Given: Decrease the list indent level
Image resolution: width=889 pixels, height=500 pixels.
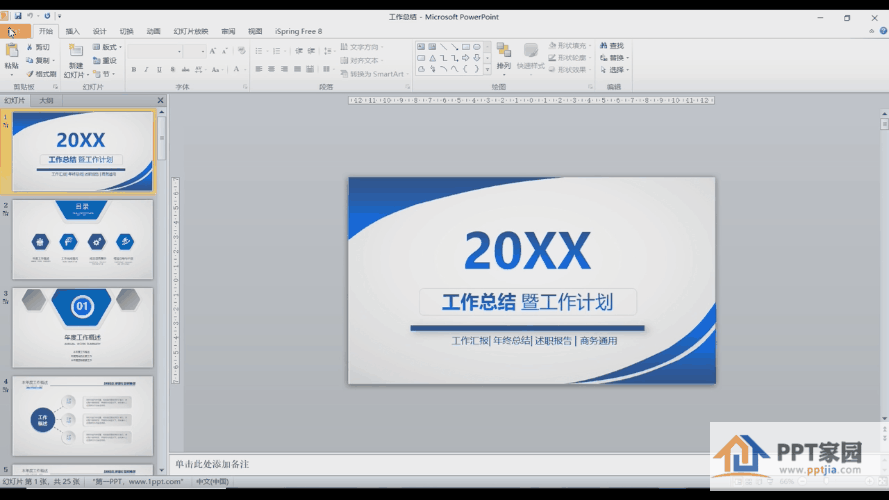Looking at the screenshot, I should tap(299, 51).
